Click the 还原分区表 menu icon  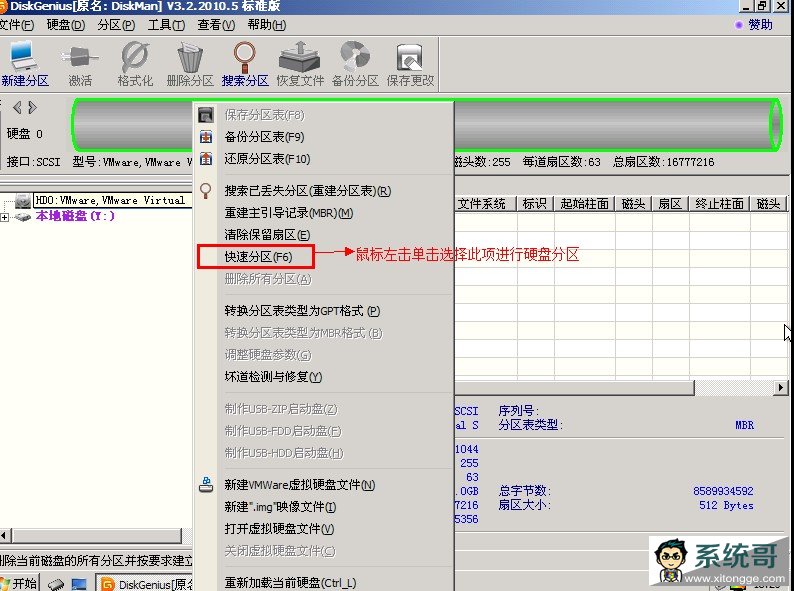coord(206,159)
